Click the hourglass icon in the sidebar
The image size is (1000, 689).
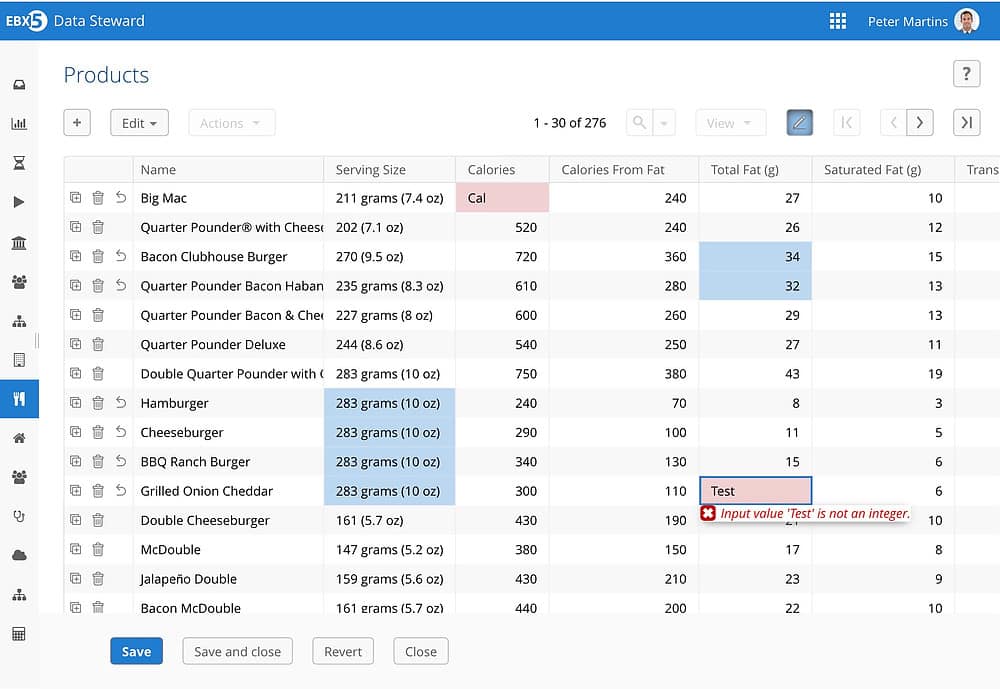[19, 163]
